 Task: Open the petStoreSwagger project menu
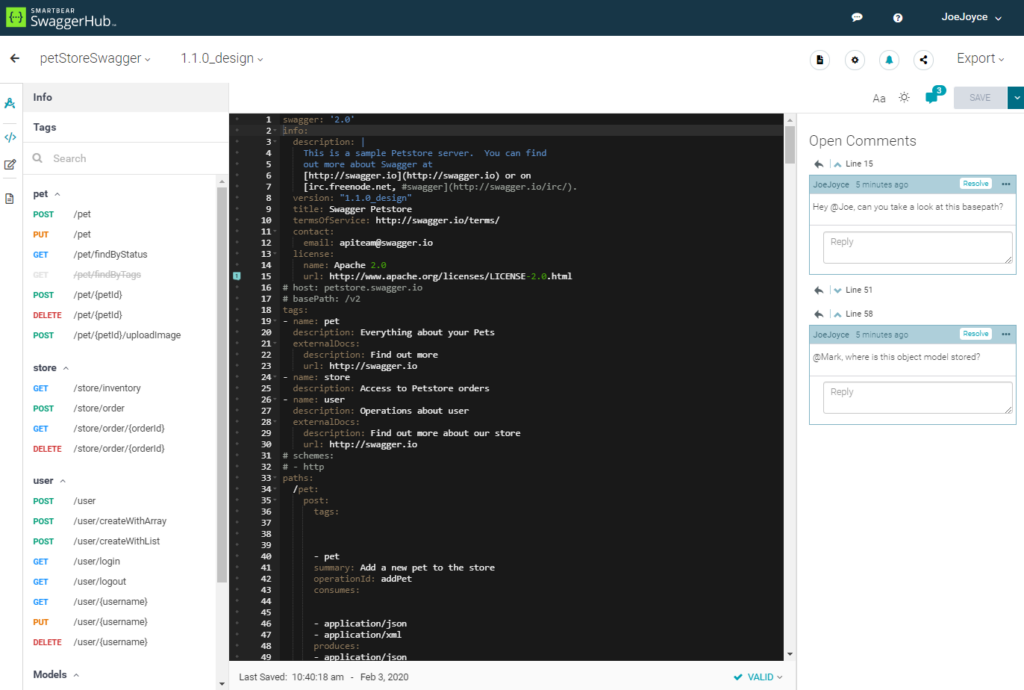96,58
